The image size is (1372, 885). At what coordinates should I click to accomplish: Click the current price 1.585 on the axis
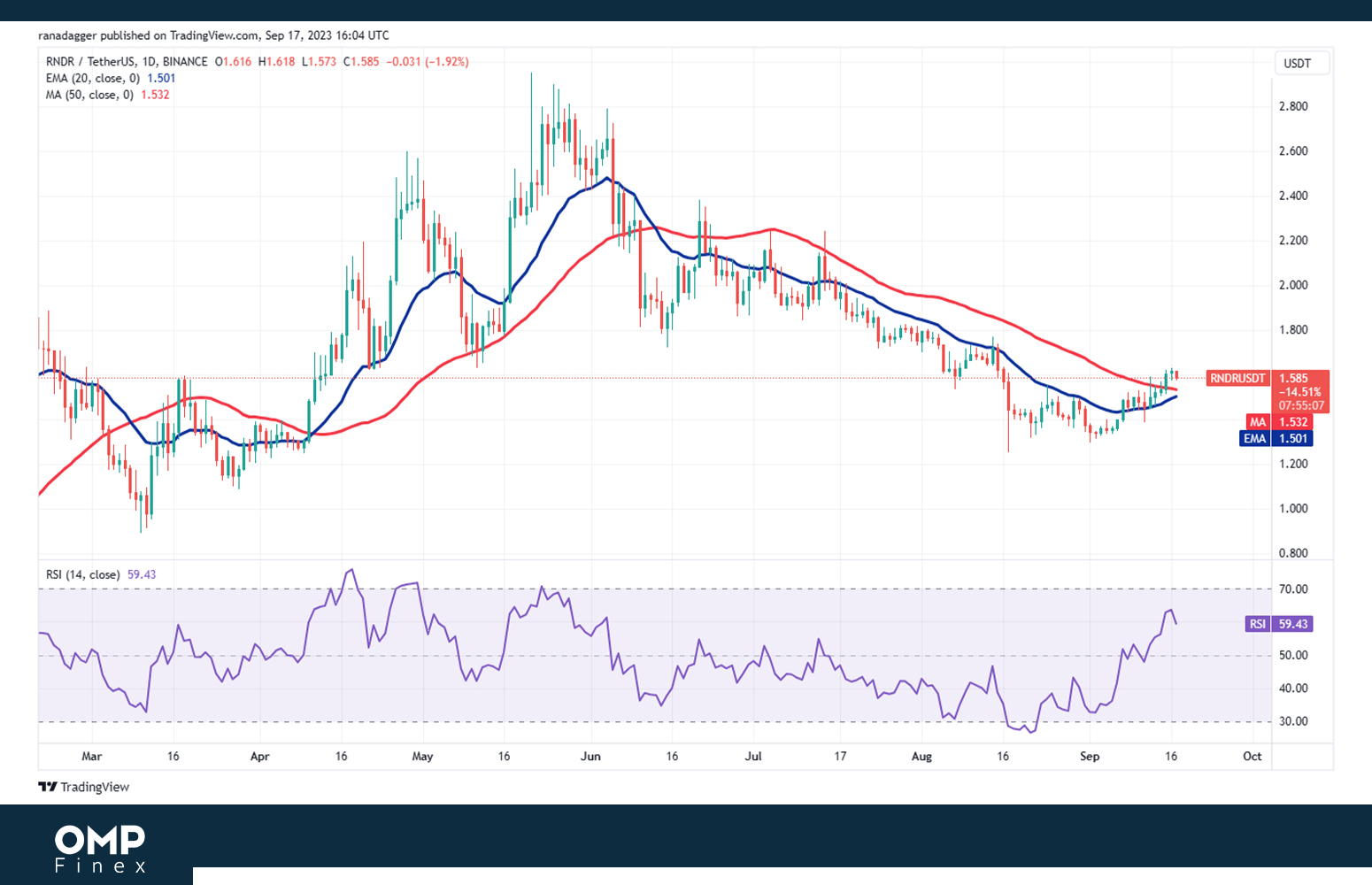1293,378
